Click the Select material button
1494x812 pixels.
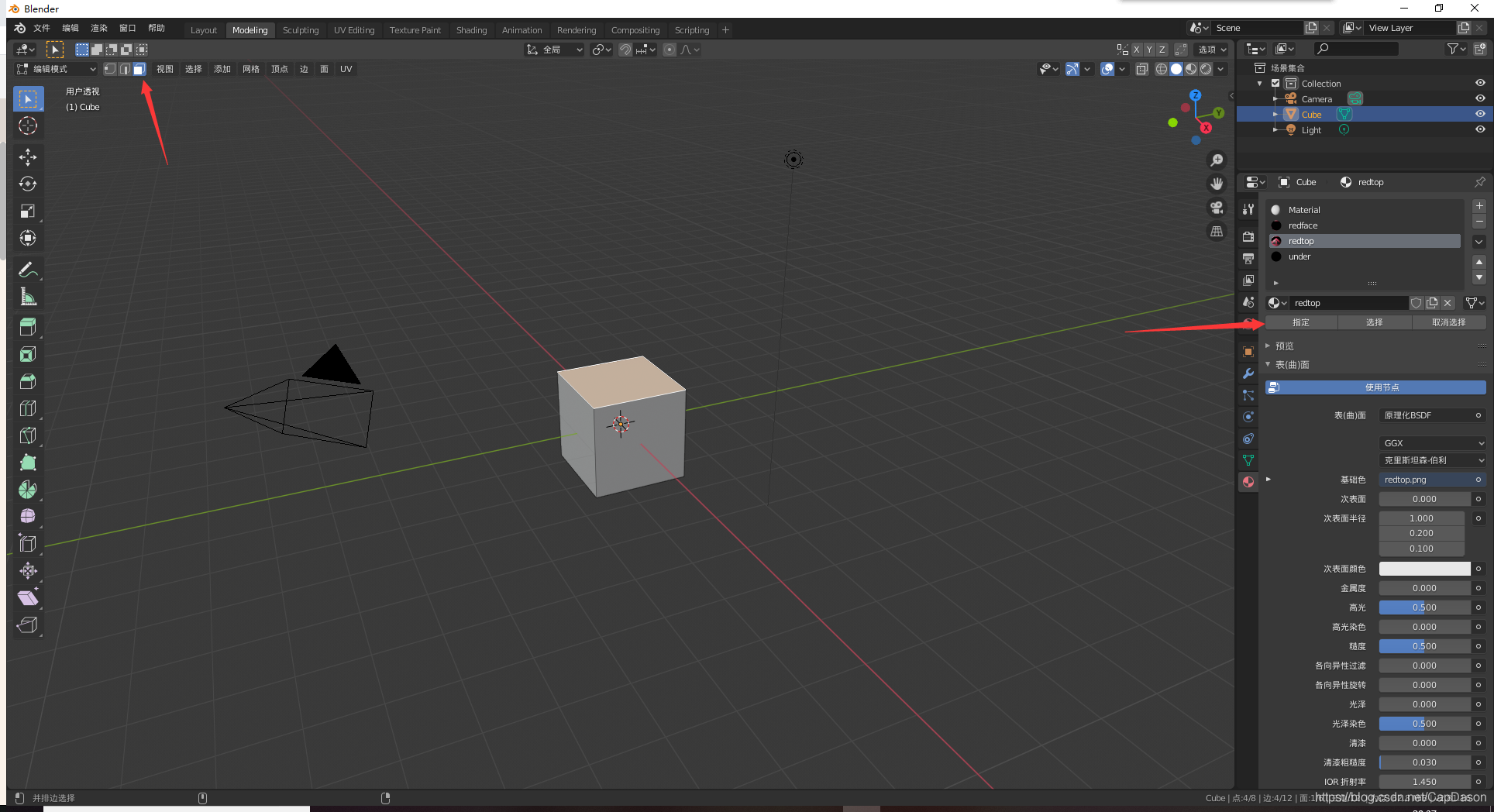[x=1375, y=322]
